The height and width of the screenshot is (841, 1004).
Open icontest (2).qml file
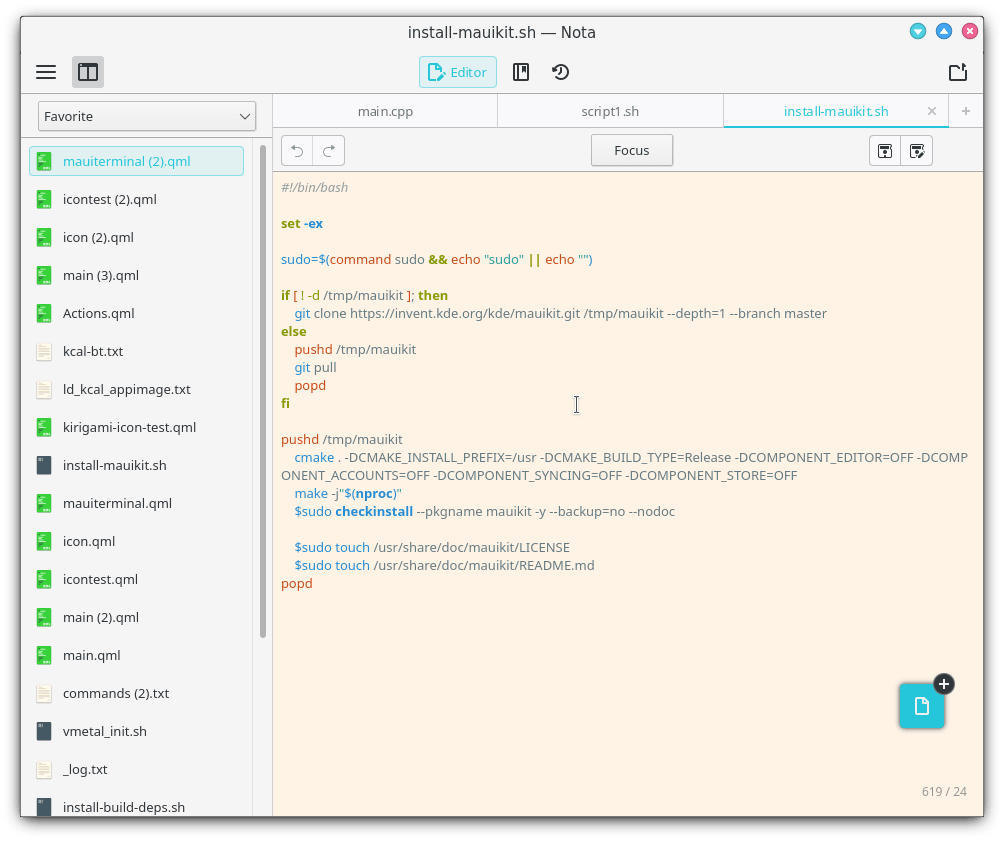tap(136, 199)
